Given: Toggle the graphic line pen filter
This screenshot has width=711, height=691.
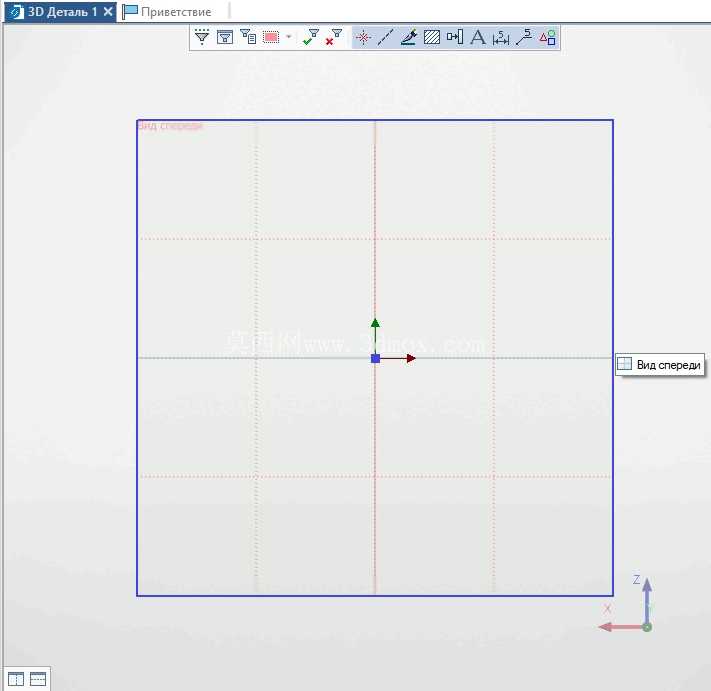Looking at the screenshot, I should (409, 37).
